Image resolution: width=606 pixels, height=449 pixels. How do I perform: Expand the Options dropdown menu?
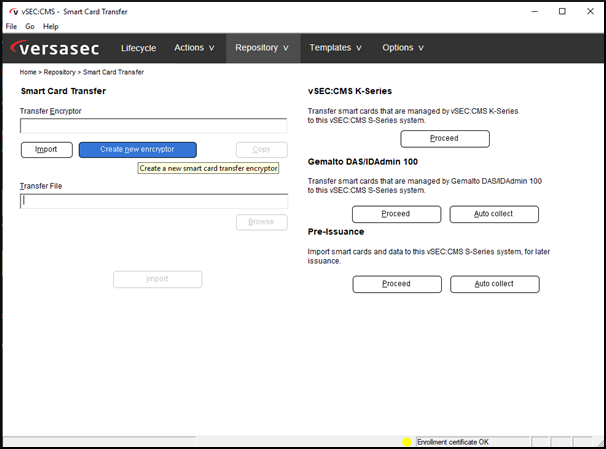click(x=403, y=48)
